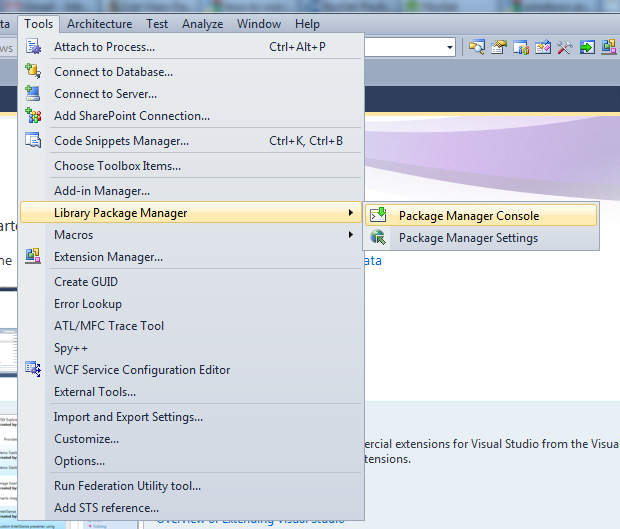
Task: Click the green arrow toolbar icon
Action: (x=587, y=47)
